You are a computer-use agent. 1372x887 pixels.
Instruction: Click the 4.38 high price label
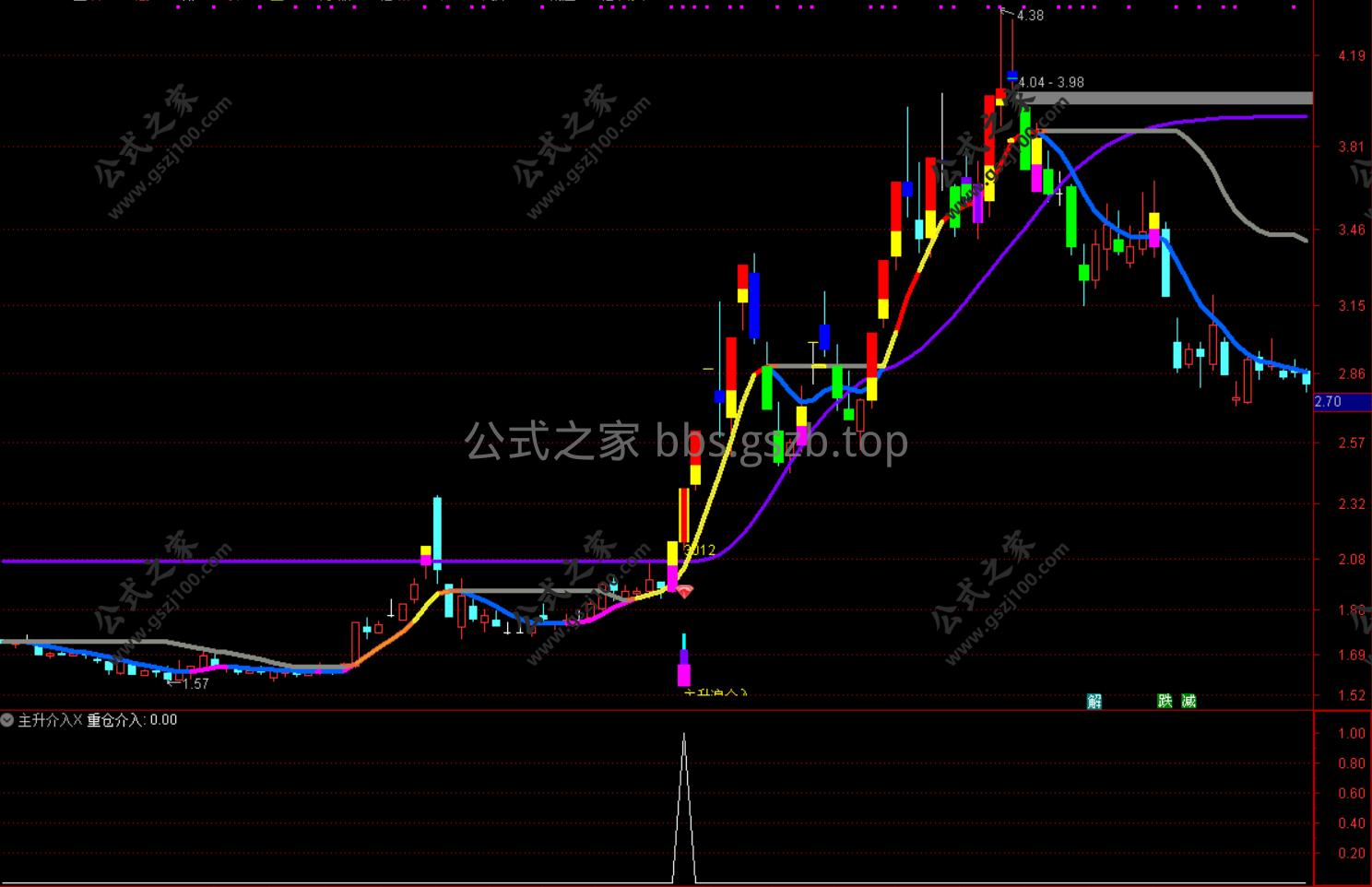(x=1029, y=16)
